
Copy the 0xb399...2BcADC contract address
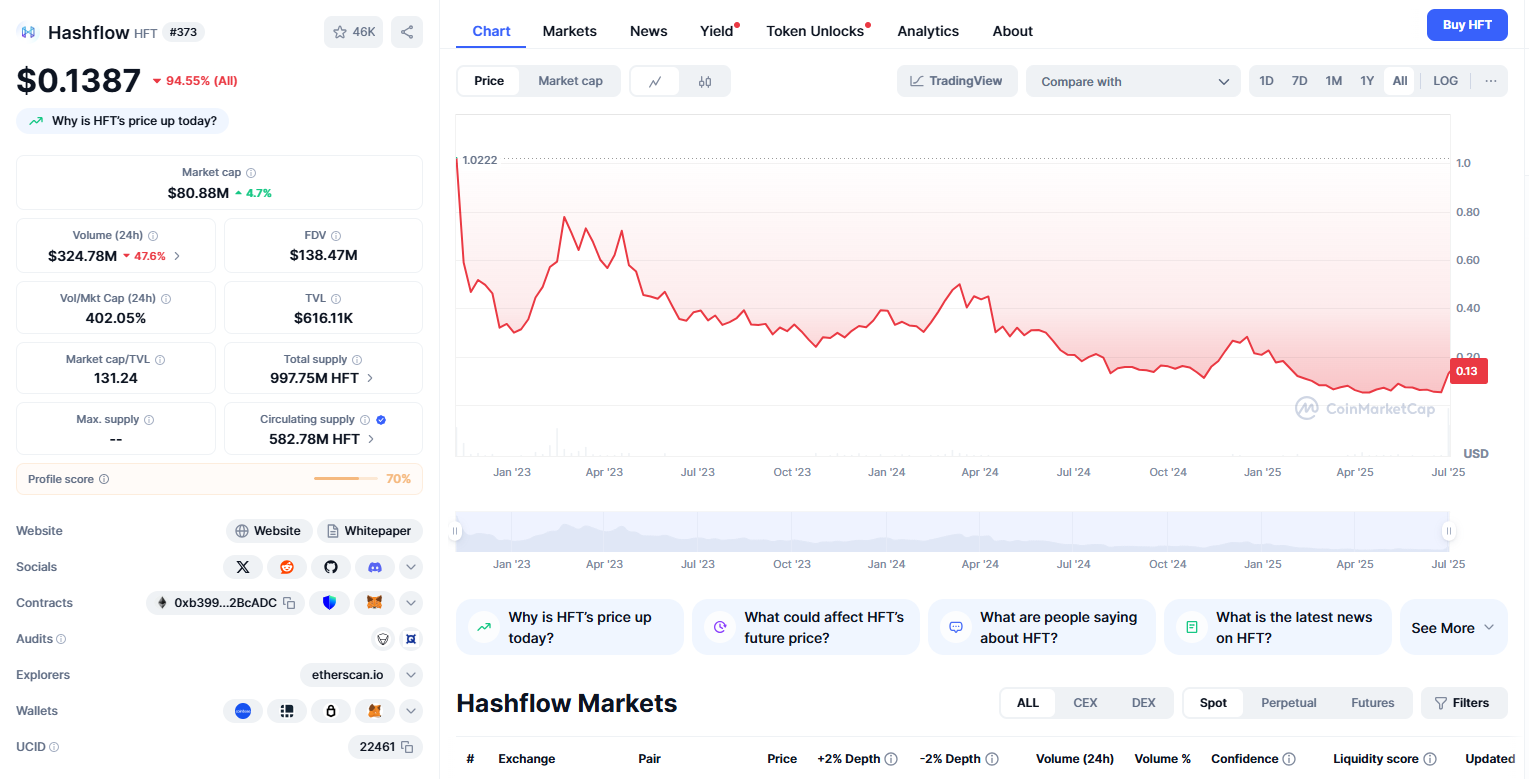(x=288, y=603)
